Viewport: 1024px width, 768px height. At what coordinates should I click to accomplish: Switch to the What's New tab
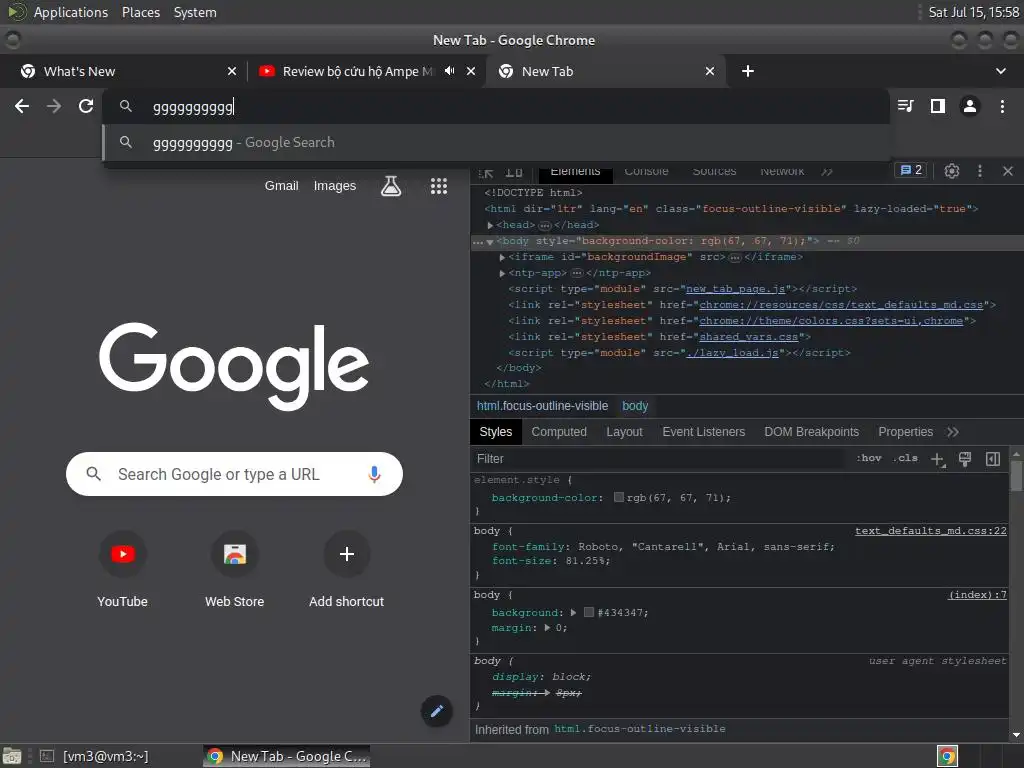pyautogui.click(x=123, y=71)
